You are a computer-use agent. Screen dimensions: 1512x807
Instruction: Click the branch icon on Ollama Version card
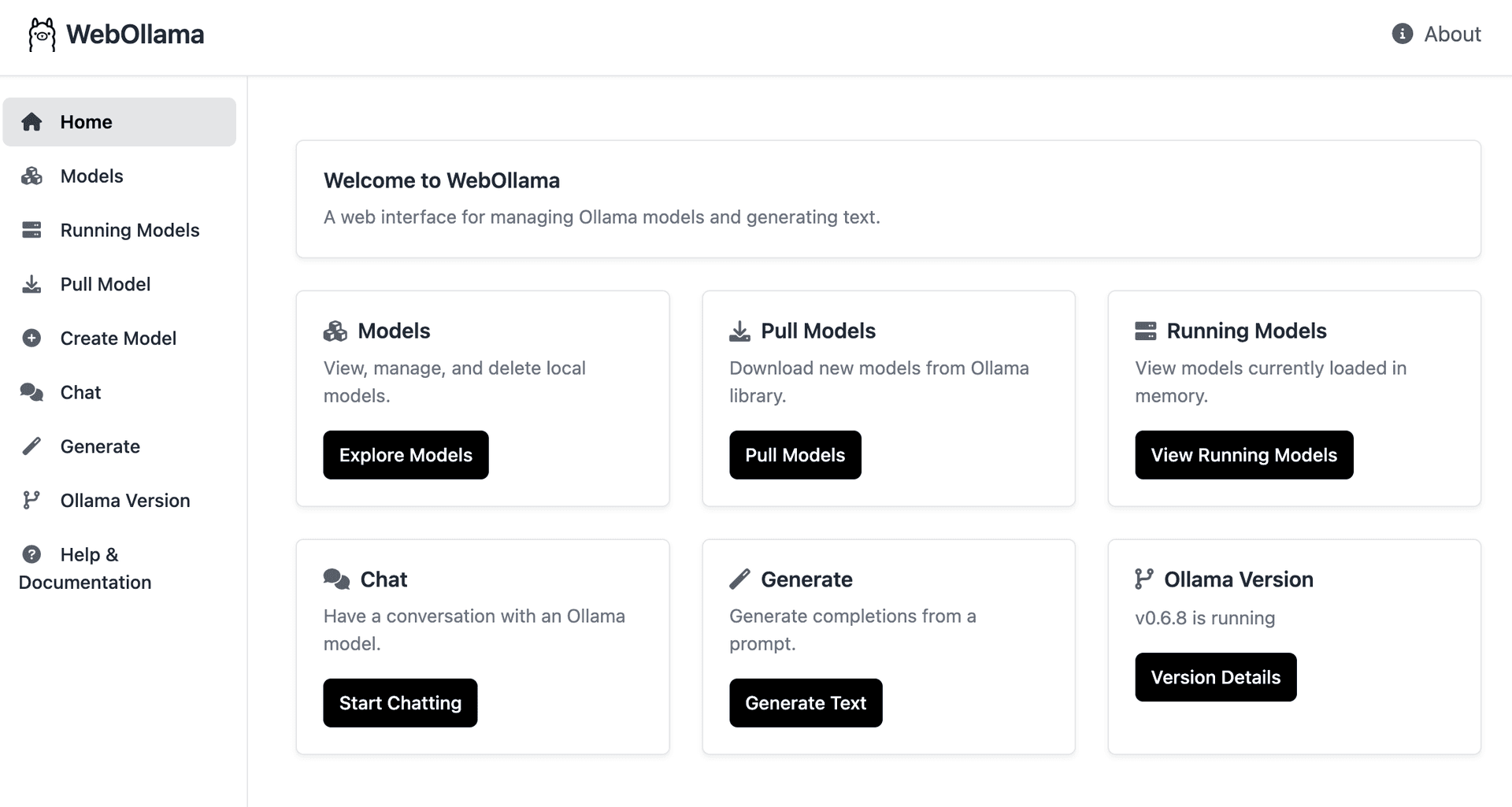coord(1144,579)
